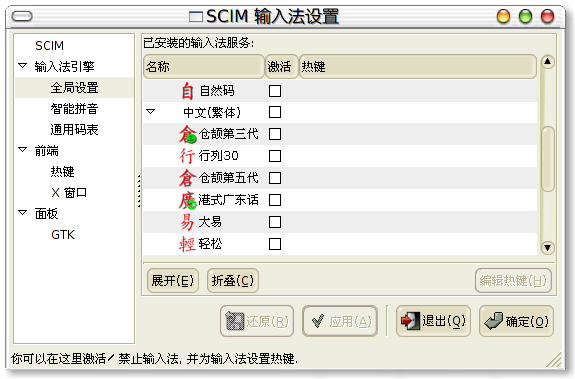The image size is (575, 379).
Task: Check the 大易 activation checkbox
Action: [x=275, y=222]
